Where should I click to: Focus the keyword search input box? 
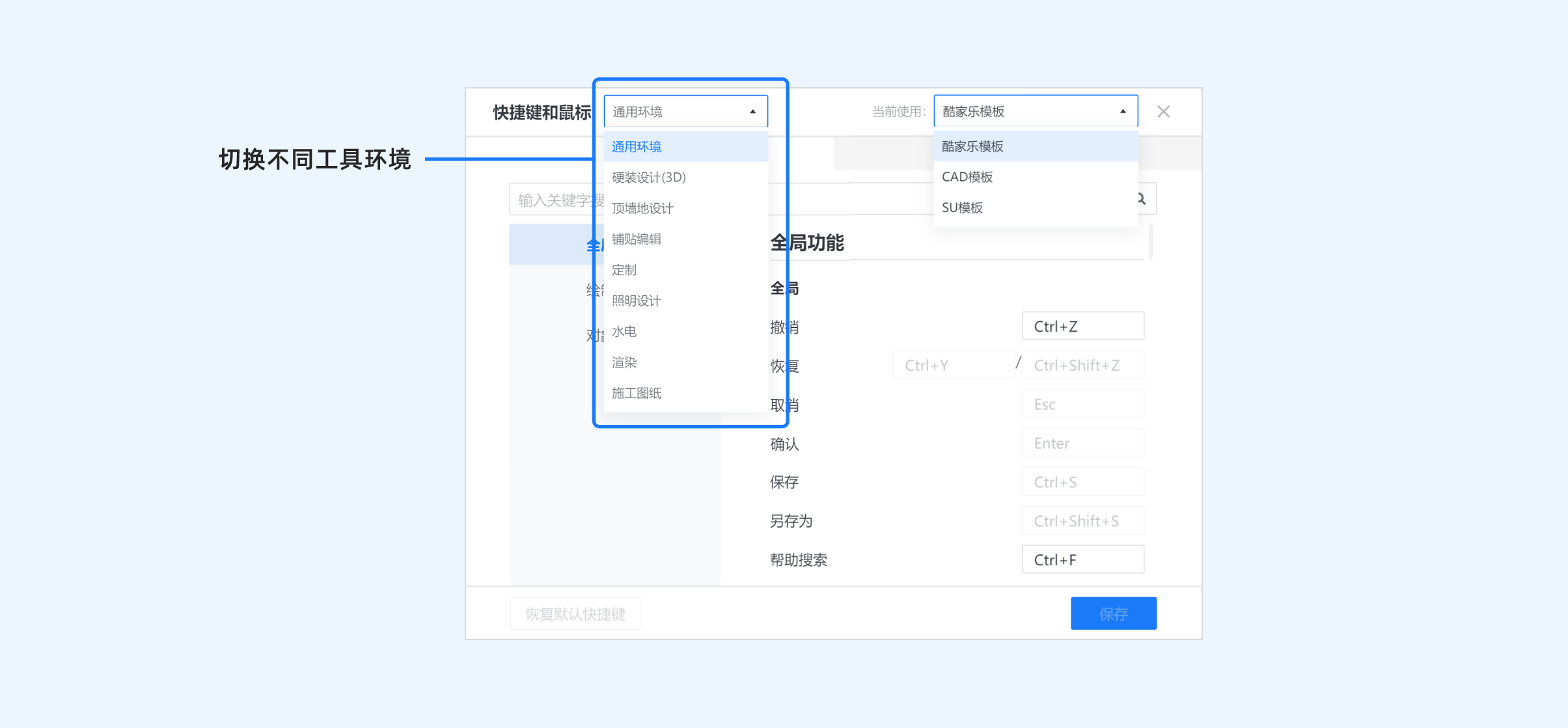click(553, 200)
